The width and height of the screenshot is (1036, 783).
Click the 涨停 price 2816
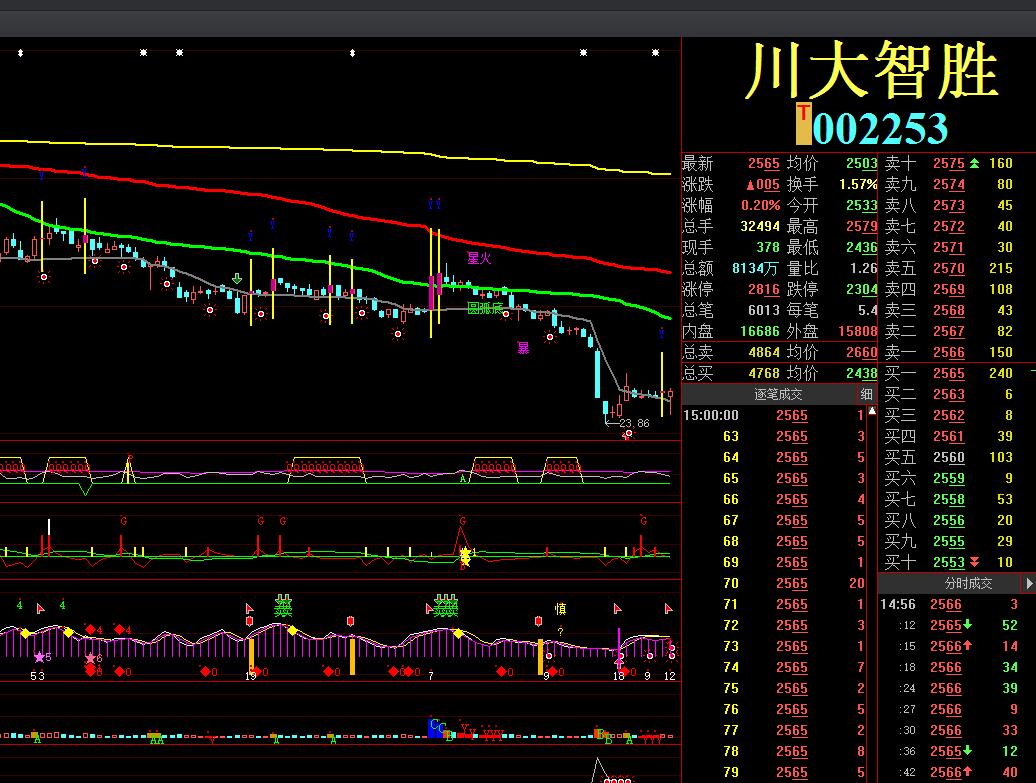pyautogui.click(x=764, y=289)
